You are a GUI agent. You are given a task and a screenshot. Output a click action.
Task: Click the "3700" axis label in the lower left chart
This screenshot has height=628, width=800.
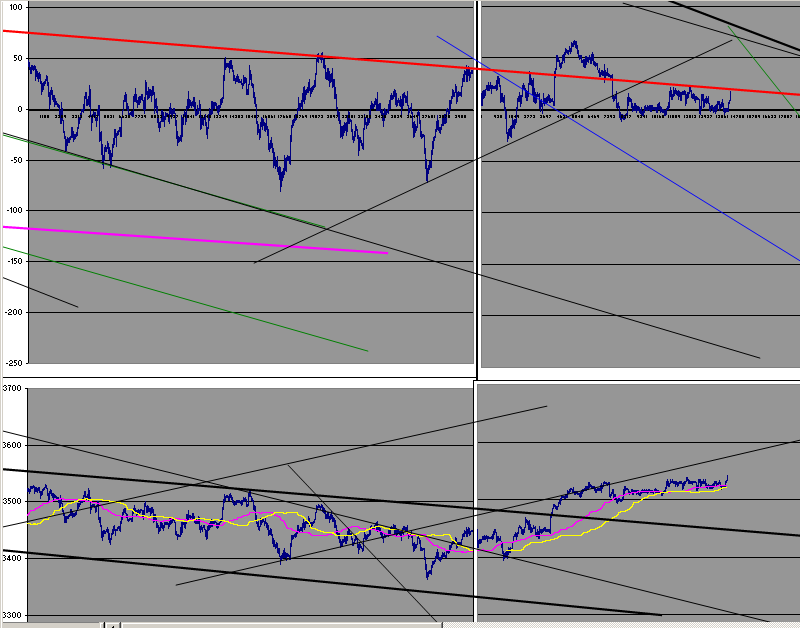[12, 388]
